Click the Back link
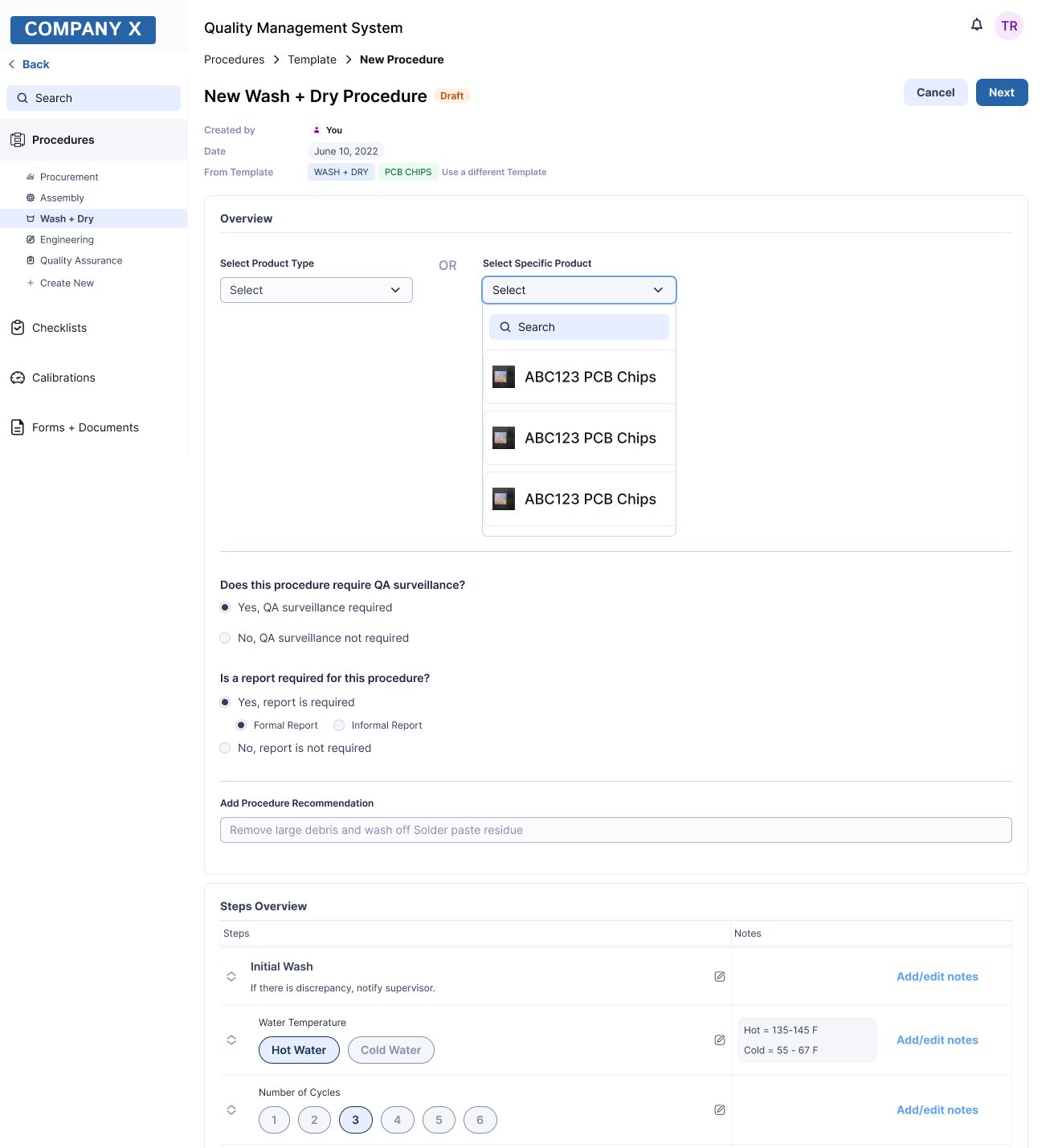 [35, 64]
